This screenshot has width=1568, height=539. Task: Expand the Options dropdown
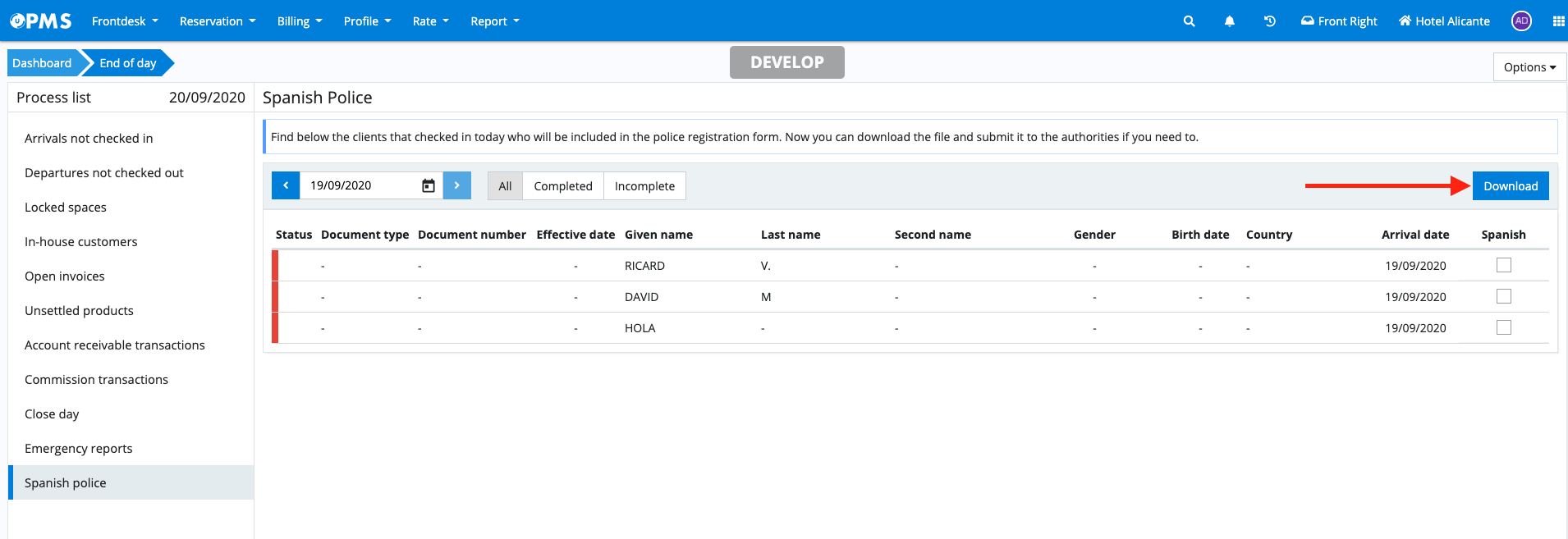1529,67
